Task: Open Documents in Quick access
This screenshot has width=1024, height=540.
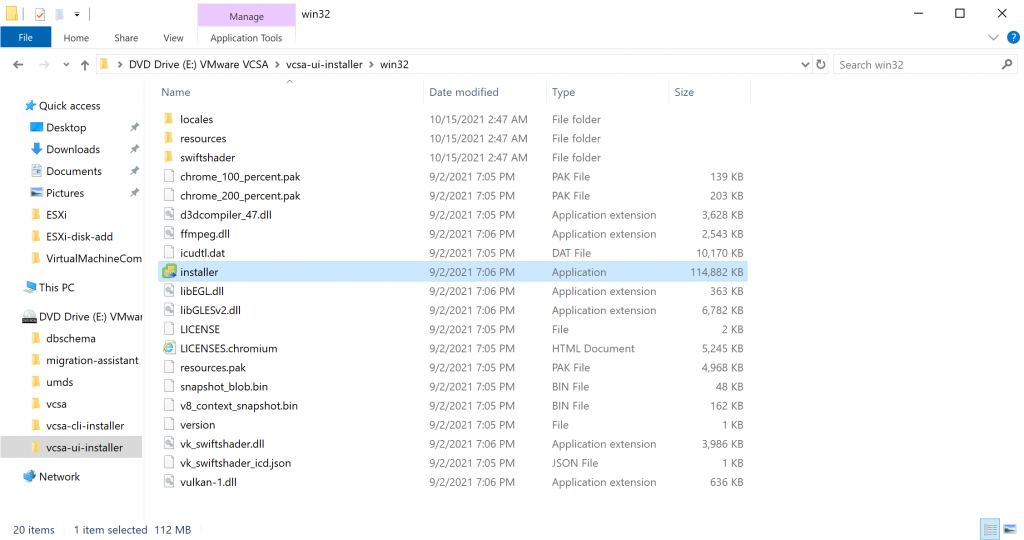Action: click(66, 171)
